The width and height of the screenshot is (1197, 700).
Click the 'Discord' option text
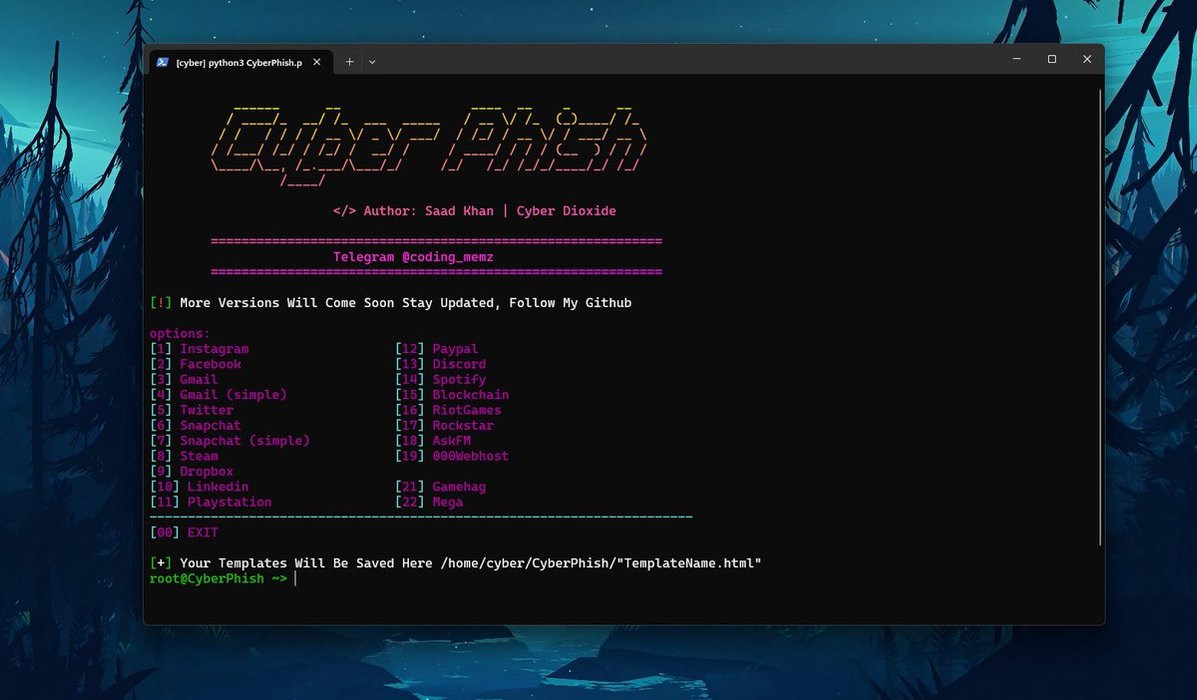(459, 364)
